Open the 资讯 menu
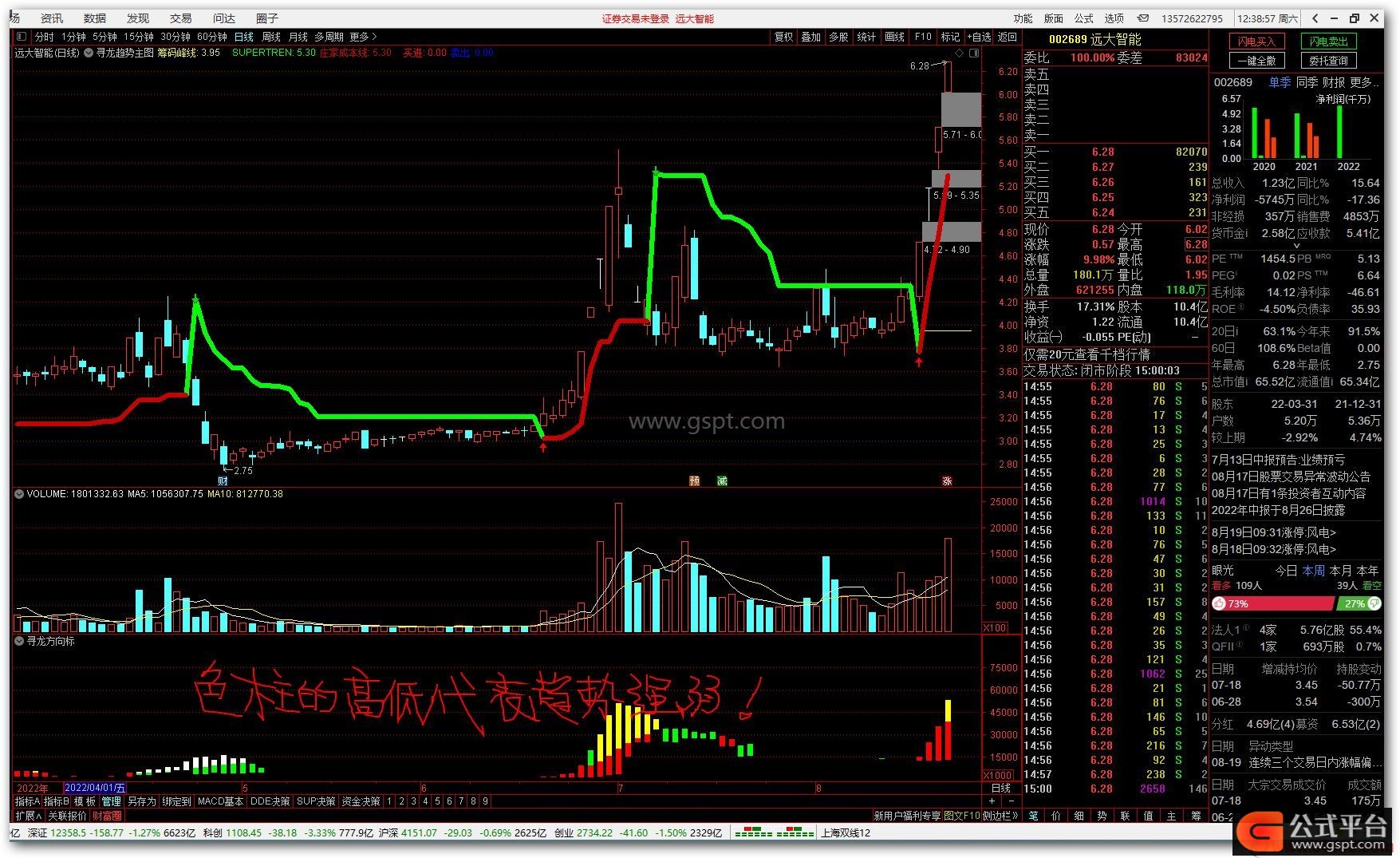Viewport: 1400px width, 858px height. point(51,18)
